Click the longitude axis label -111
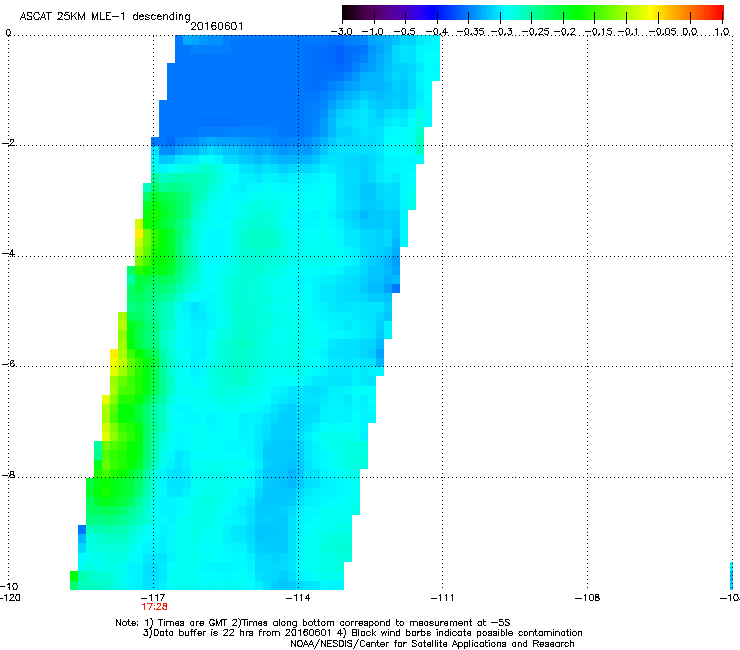 [x=442, y=598]
